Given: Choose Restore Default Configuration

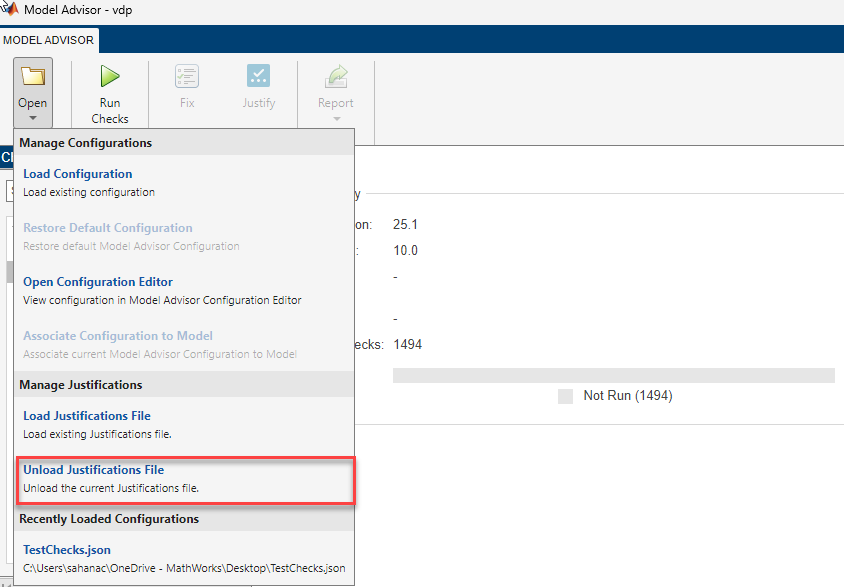Looking at the screenshot, I should pyautogui.click(x=108, y=228).
